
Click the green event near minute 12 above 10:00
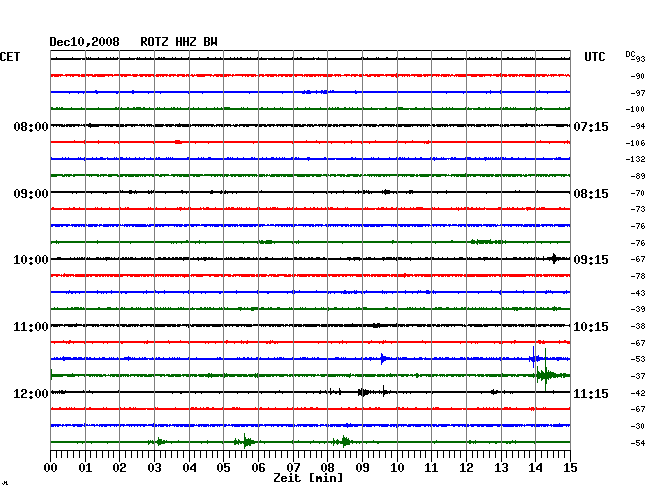[x=488, y=242]
